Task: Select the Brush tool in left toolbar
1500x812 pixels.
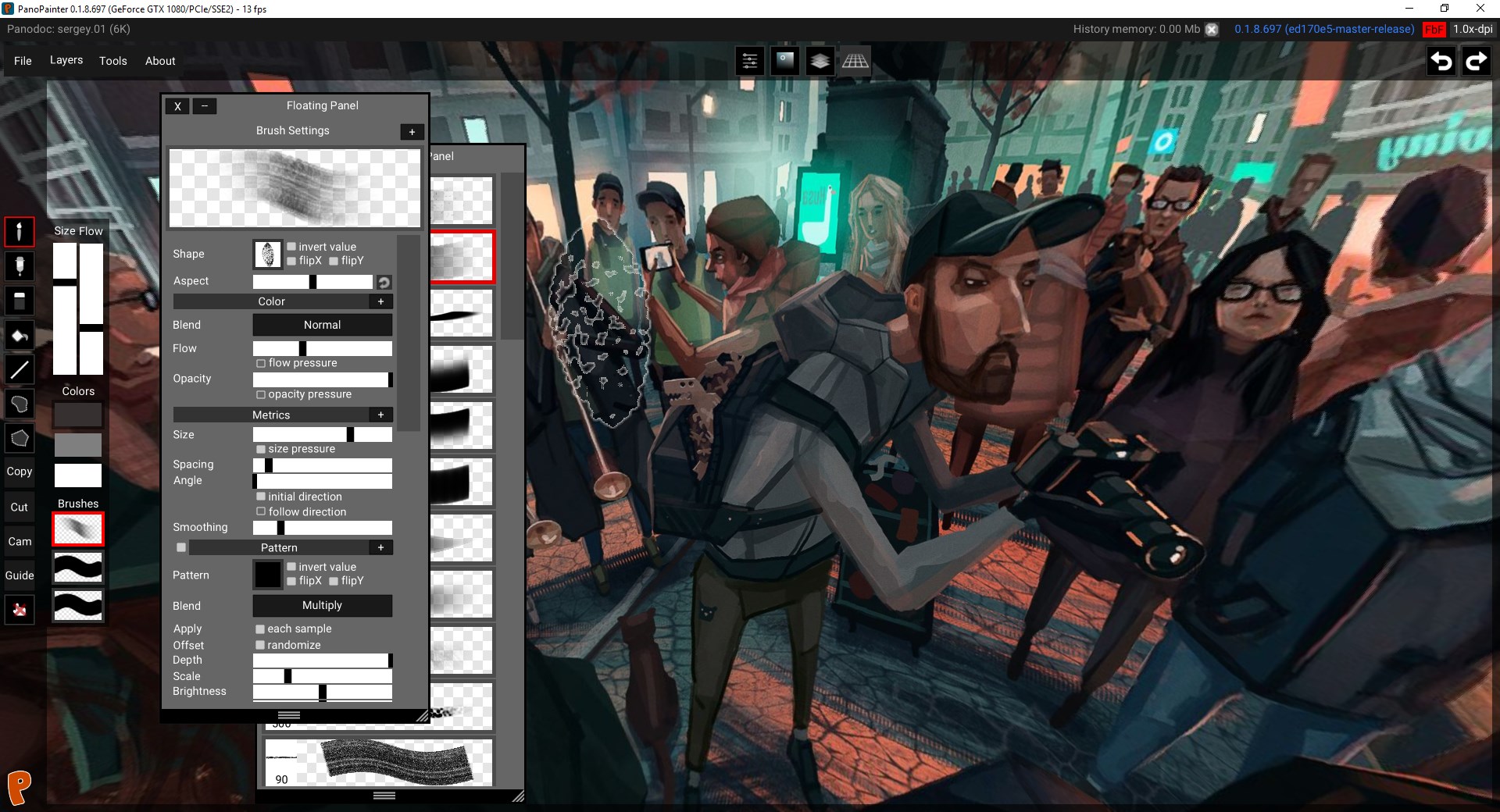Action: pos(20,232)
